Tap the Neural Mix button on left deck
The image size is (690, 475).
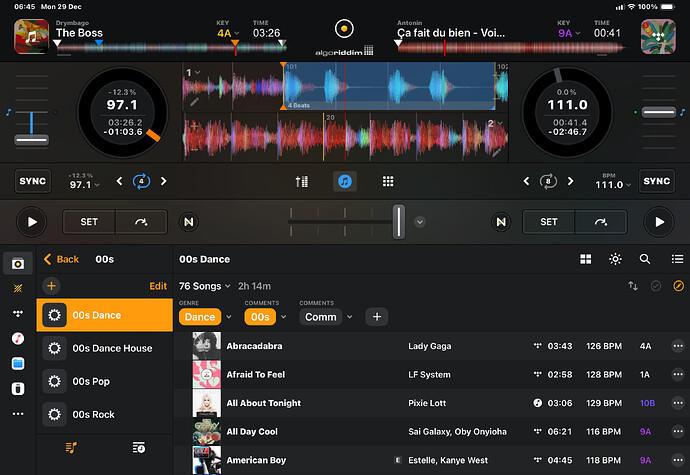coord(188,222)
